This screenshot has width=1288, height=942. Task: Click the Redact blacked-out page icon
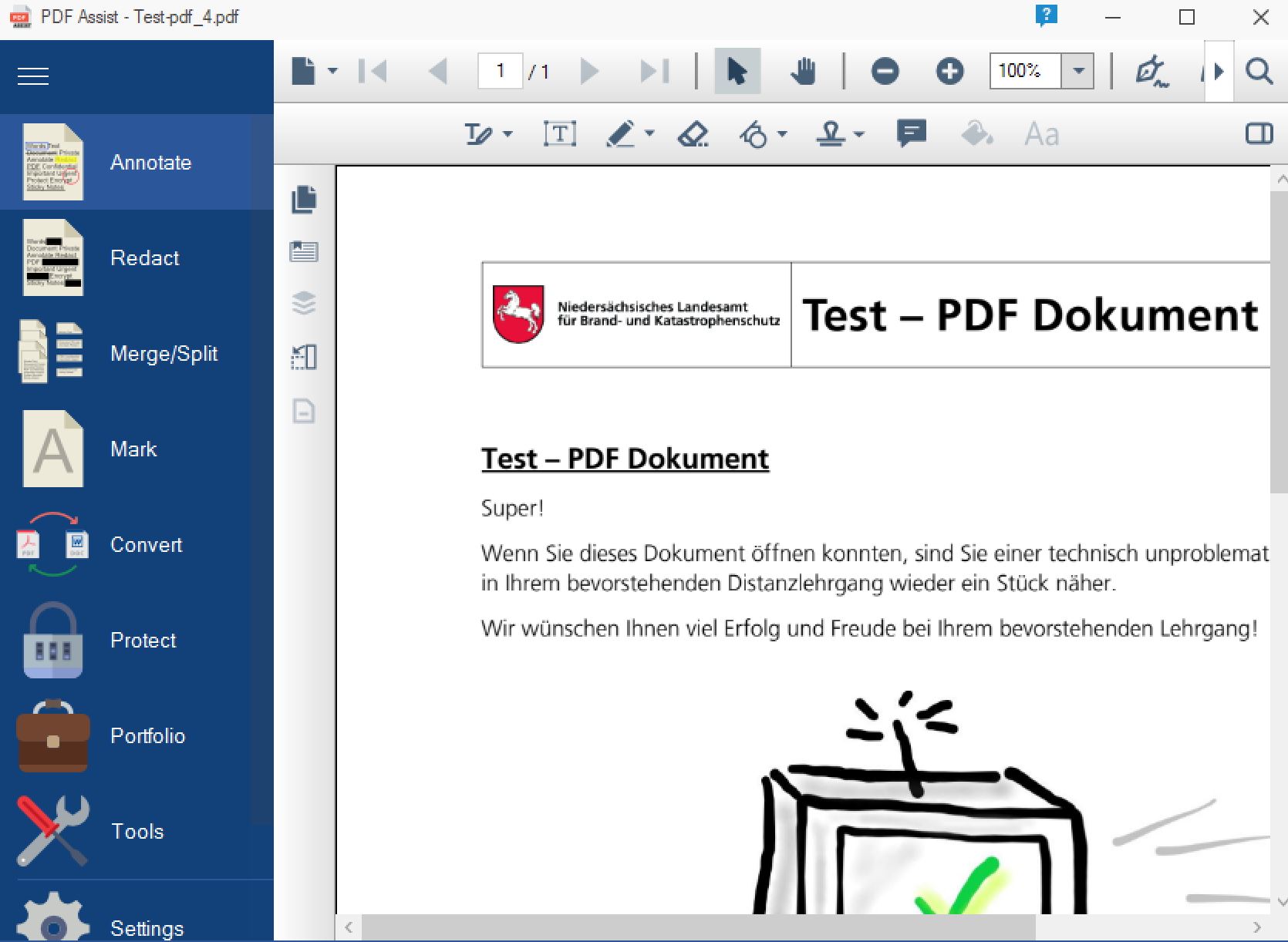tap(52, 257)
